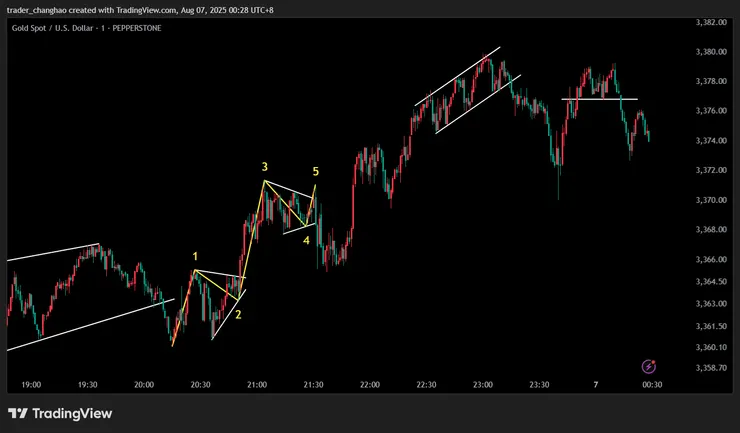
Task: Select the 3,382.00 price axis label
Action: (x=711, y=22)
